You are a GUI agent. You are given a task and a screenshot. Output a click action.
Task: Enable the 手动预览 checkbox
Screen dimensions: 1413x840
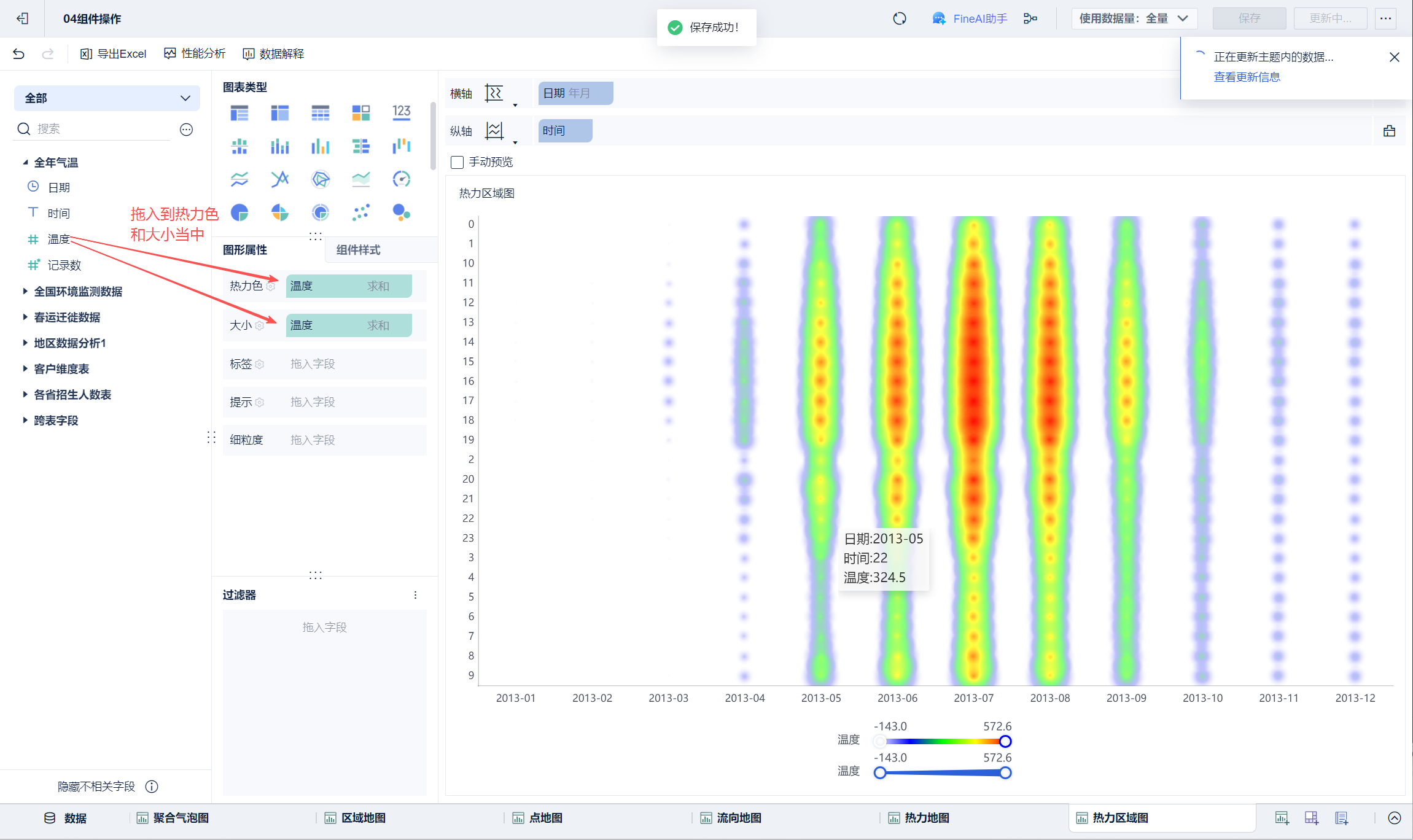(x=457, y=162)
